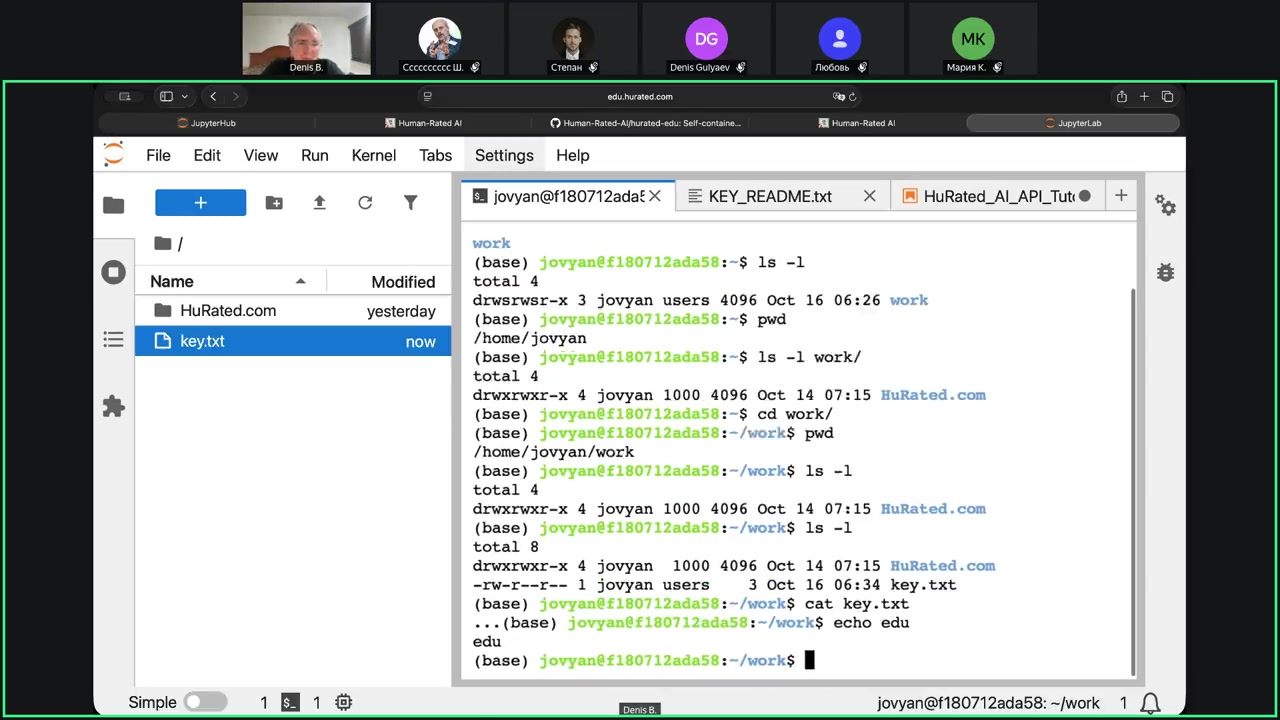1280x720 pixels.
Task: Select key.txt in file list
Action: 202,341
